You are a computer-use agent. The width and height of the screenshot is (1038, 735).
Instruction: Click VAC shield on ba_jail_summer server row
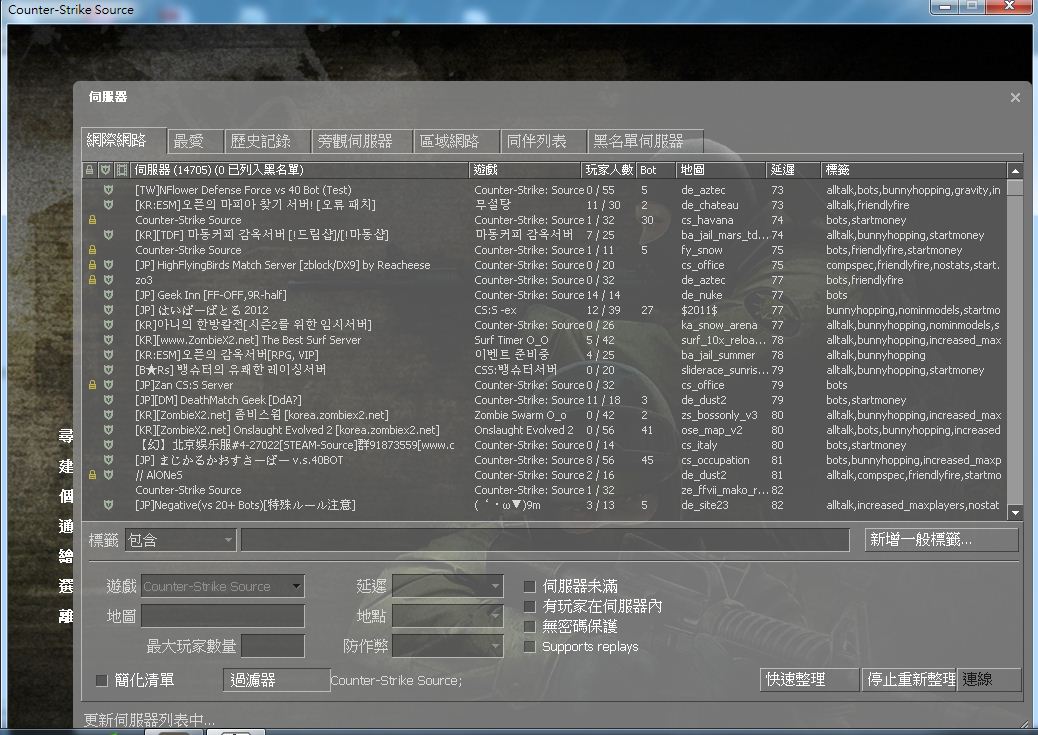tap(109, 355)
